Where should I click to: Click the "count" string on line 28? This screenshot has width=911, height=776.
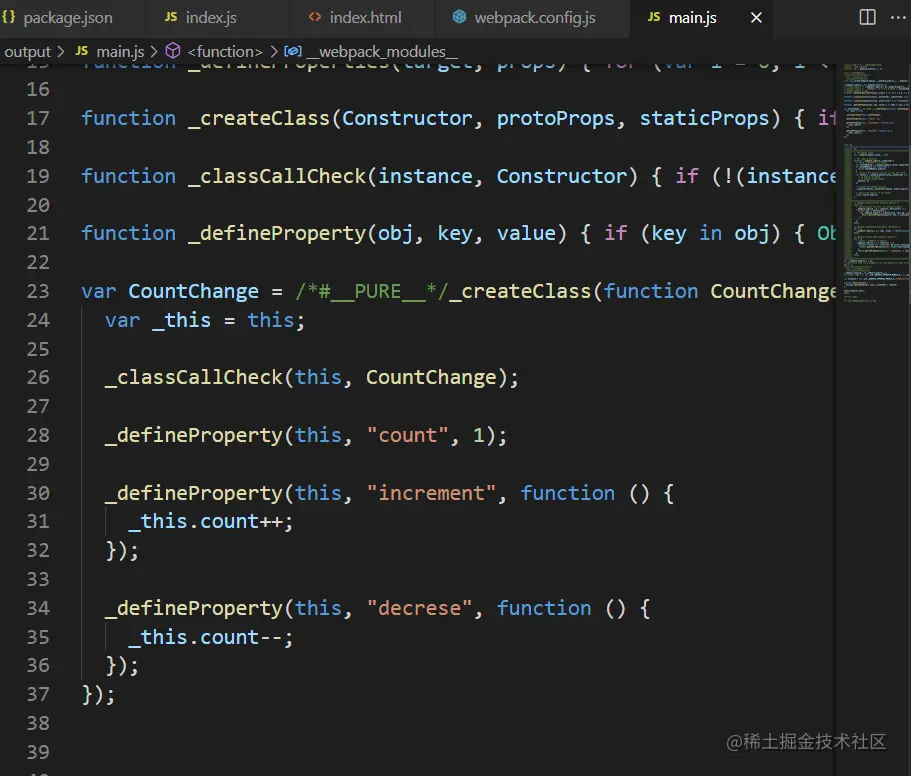[x=407, y=435]
